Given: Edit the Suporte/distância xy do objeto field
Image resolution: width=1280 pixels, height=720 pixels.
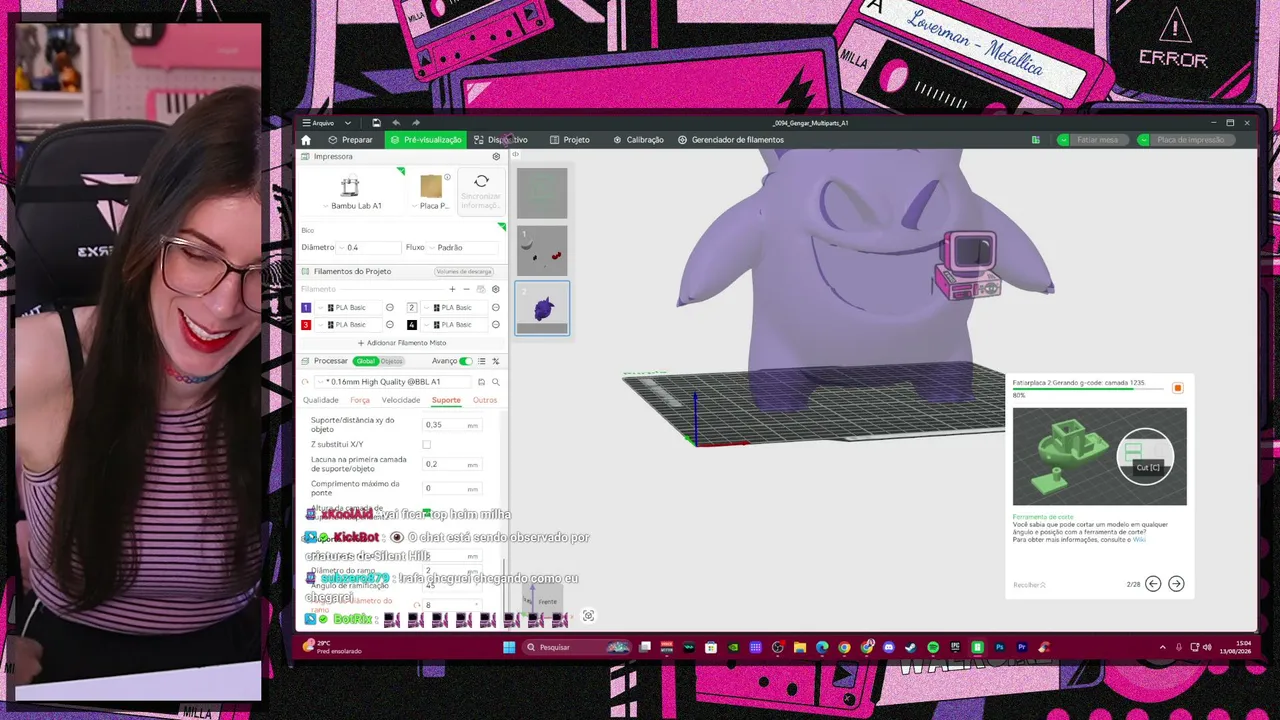Looking at the screenshot, I should pos(452,425).
